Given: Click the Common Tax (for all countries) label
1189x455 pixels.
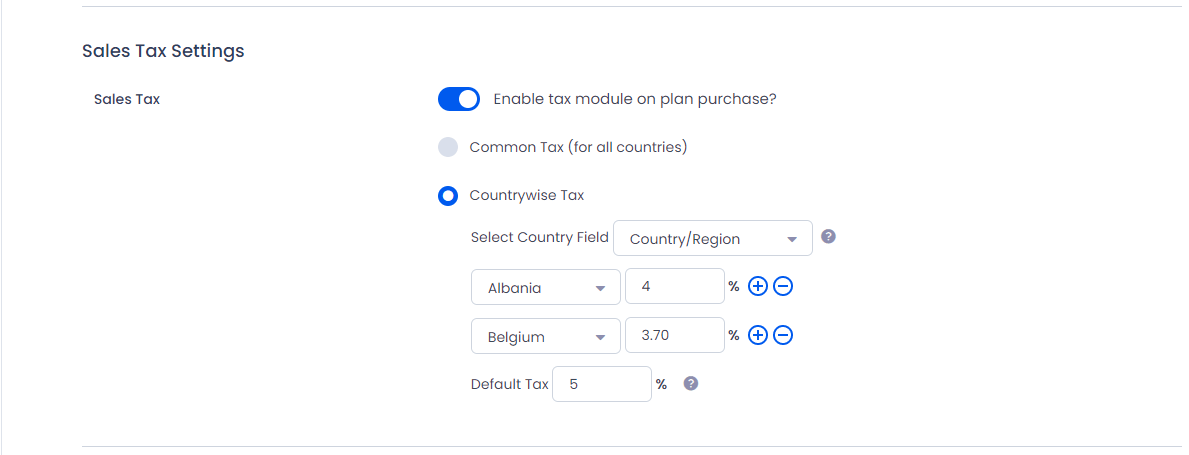Looking at the screenshot, I should (x=579, y=147).
